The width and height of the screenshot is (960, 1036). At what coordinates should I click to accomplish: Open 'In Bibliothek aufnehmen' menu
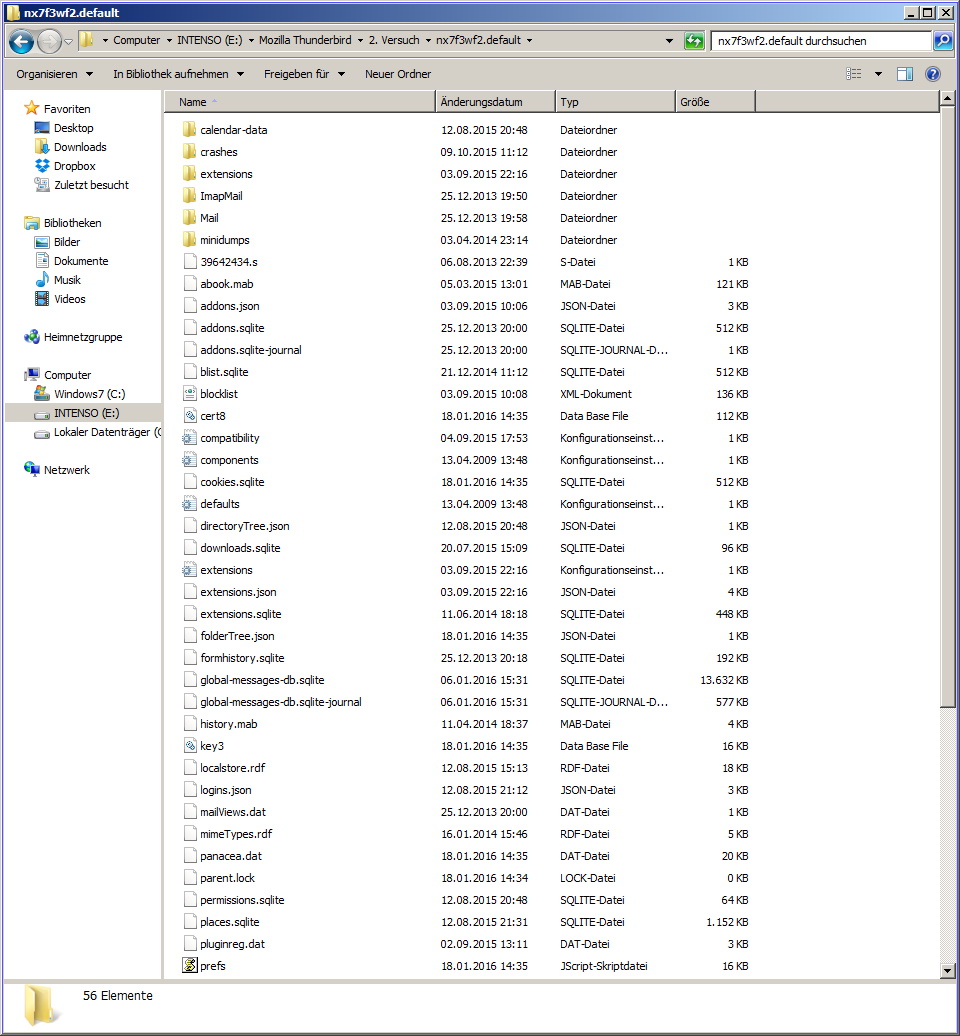tap(178, 74)
